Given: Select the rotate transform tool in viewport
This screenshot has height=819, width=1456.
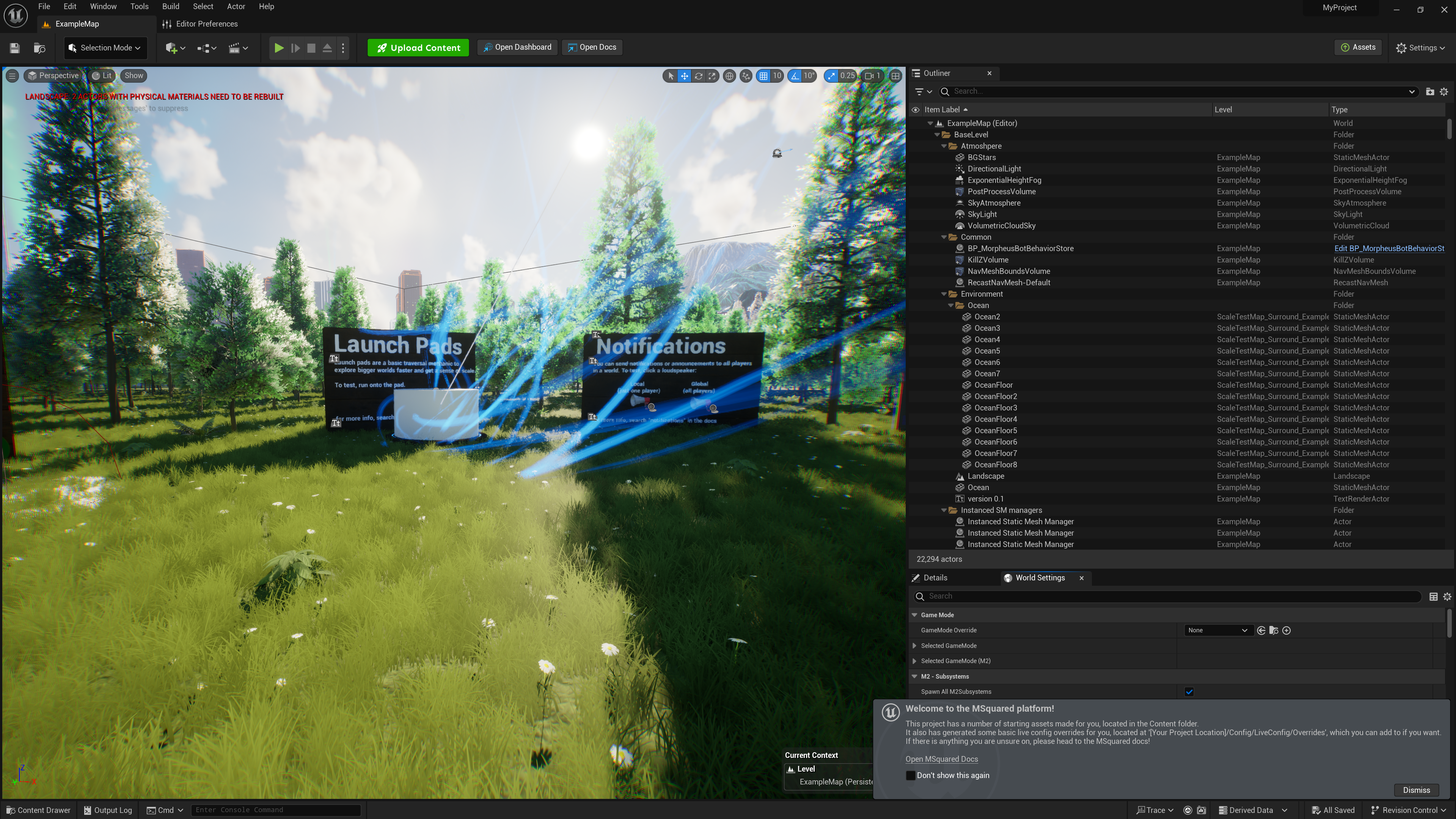Looking at the screenshot, I should (x=699, y=76).
